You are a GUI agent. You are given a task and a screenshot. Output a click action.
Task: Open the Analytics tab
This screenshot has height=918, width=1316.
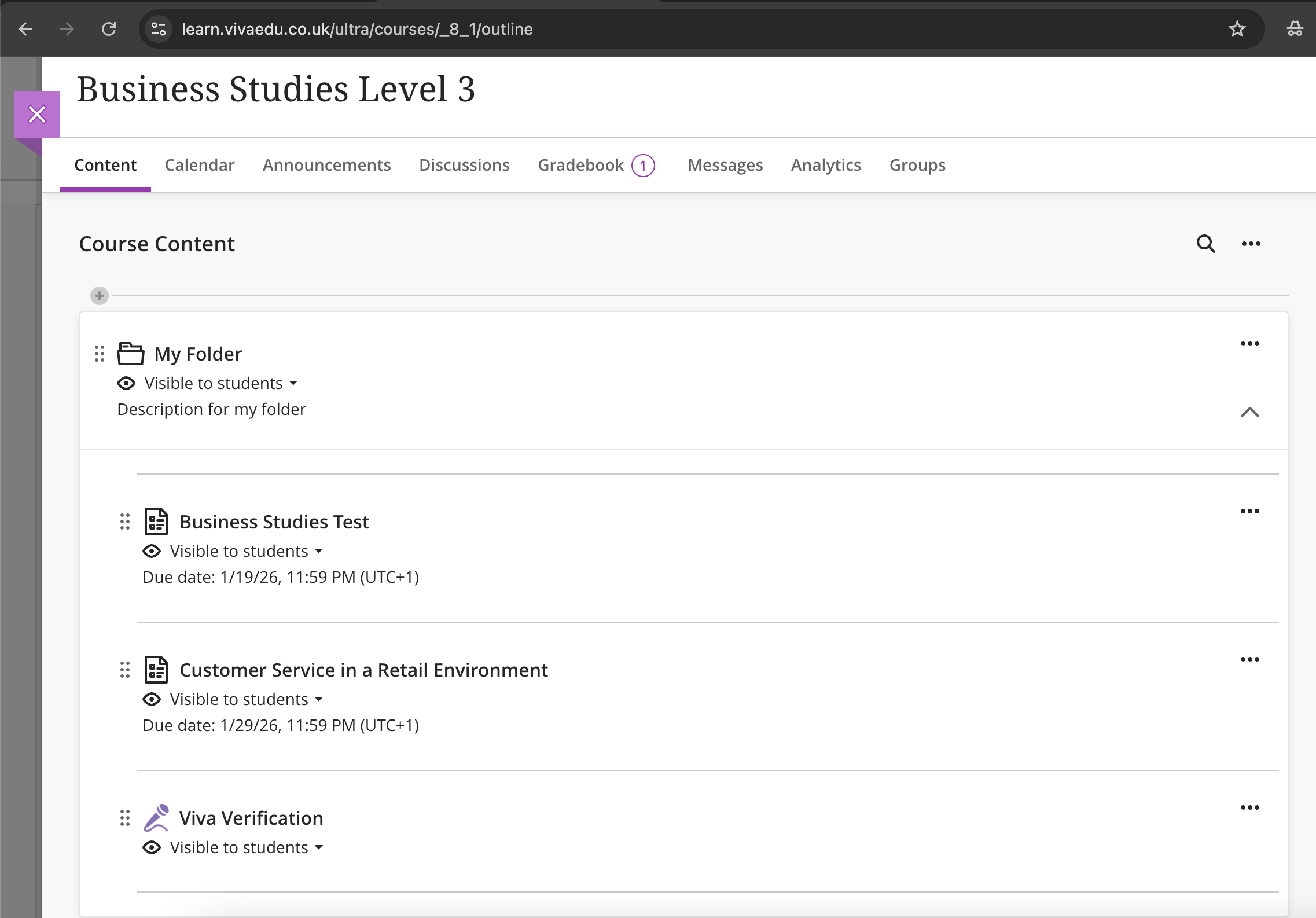point(825,165)
